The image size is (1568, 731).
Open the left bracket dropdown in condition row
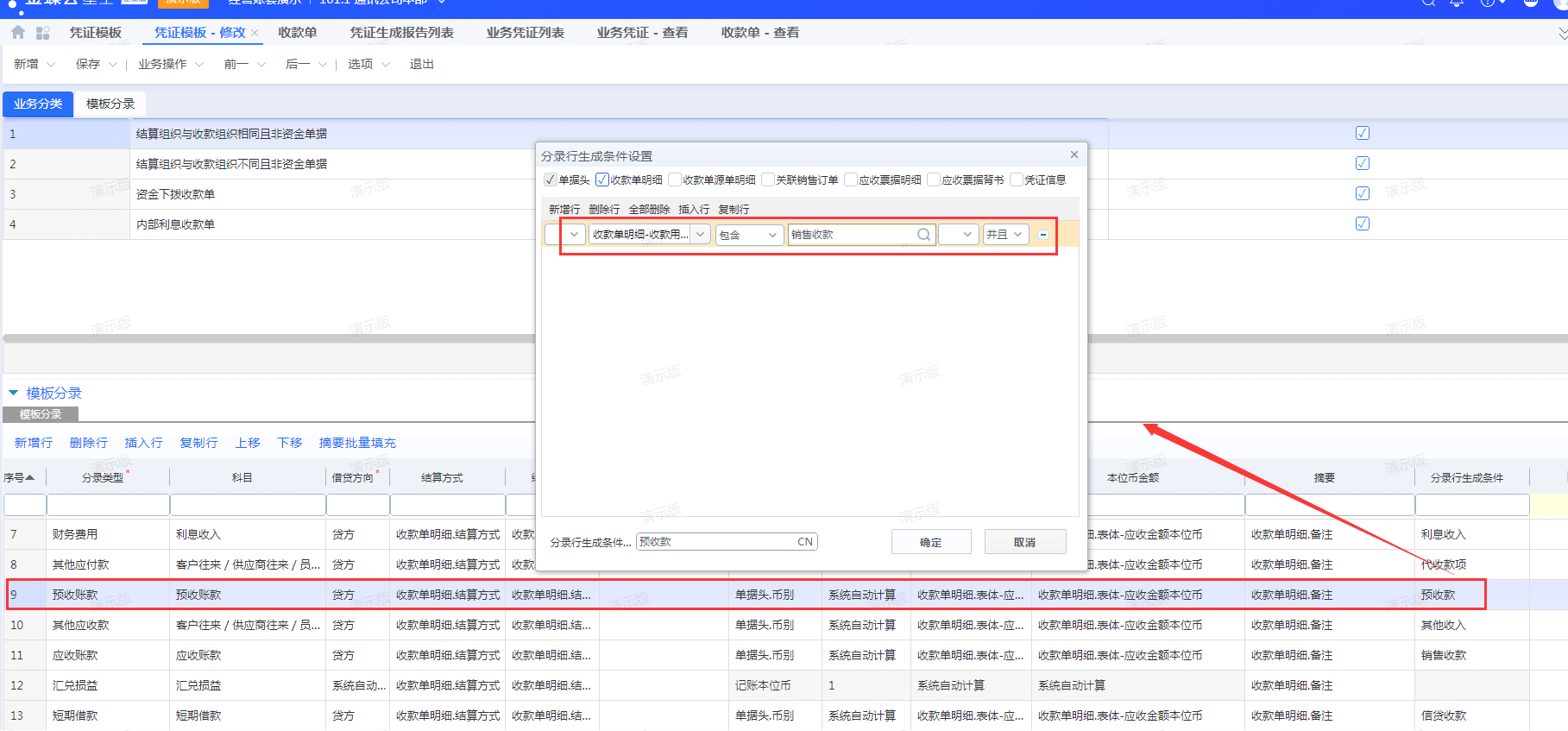[x=574, y=235]
